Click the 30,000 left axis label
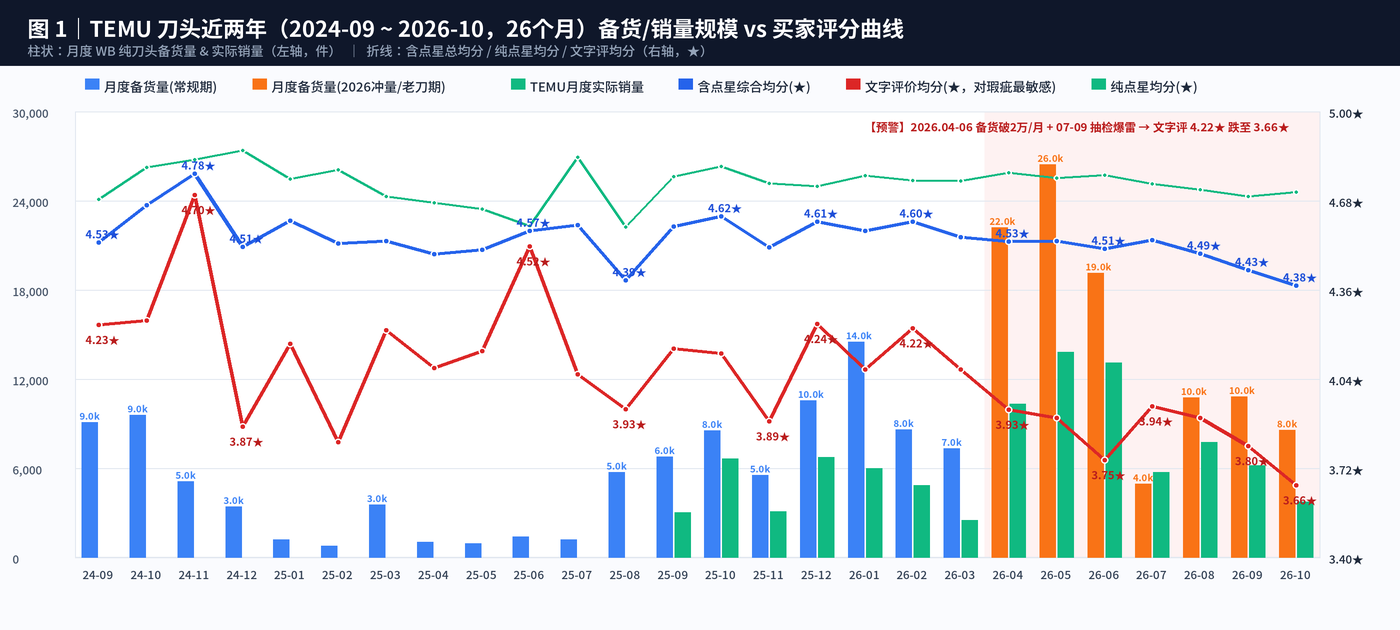 click(30, 114)
